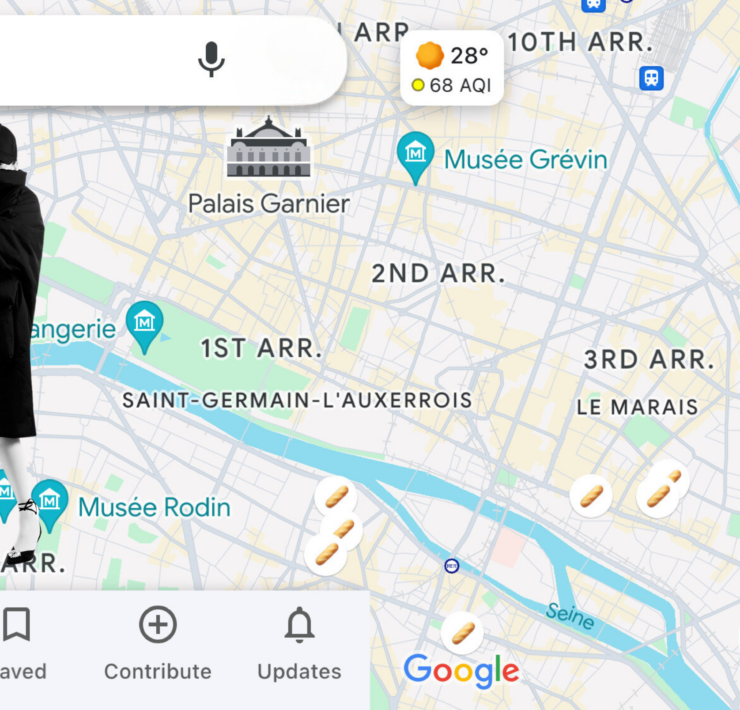Tap the baguette marker above the Google logo
This screenshot has width=740, height=710.
click(462, 634)
